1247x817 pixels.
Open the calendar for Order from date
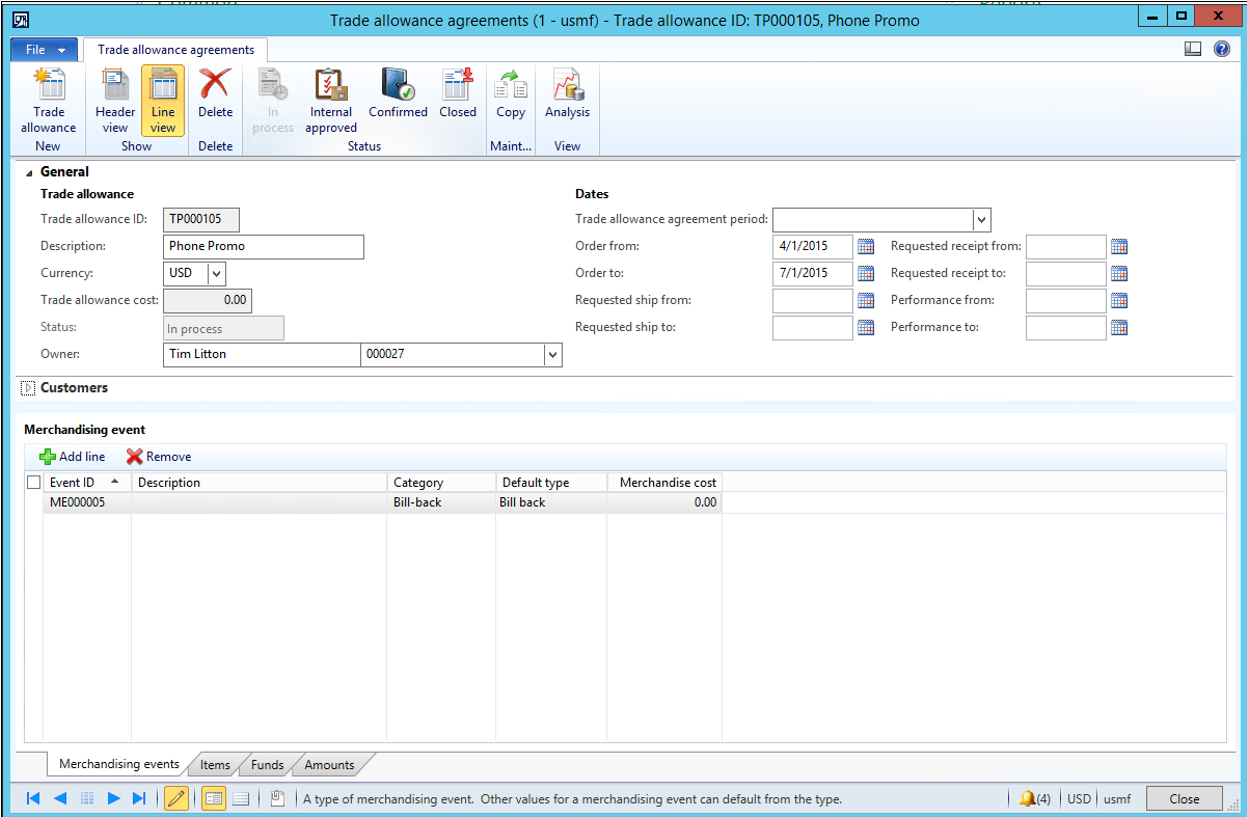pos(863,246)
